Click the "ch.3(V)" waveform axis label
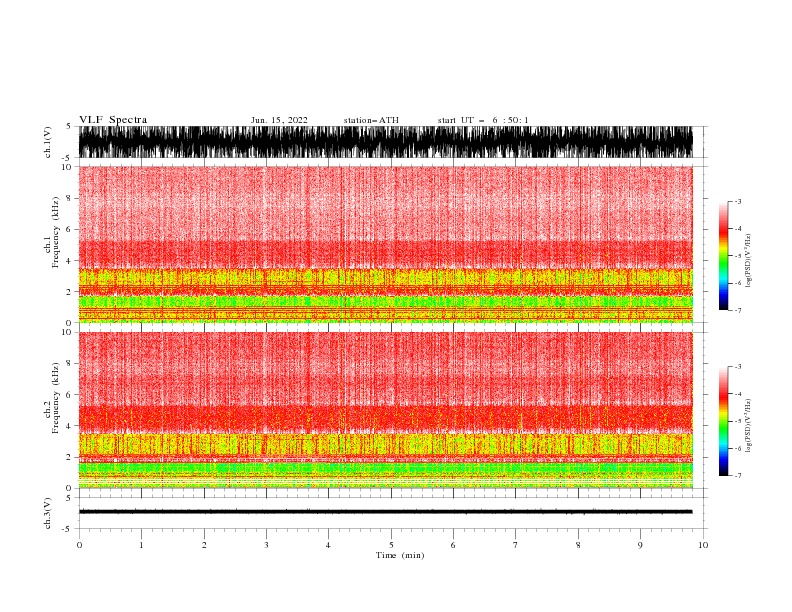 48,513
